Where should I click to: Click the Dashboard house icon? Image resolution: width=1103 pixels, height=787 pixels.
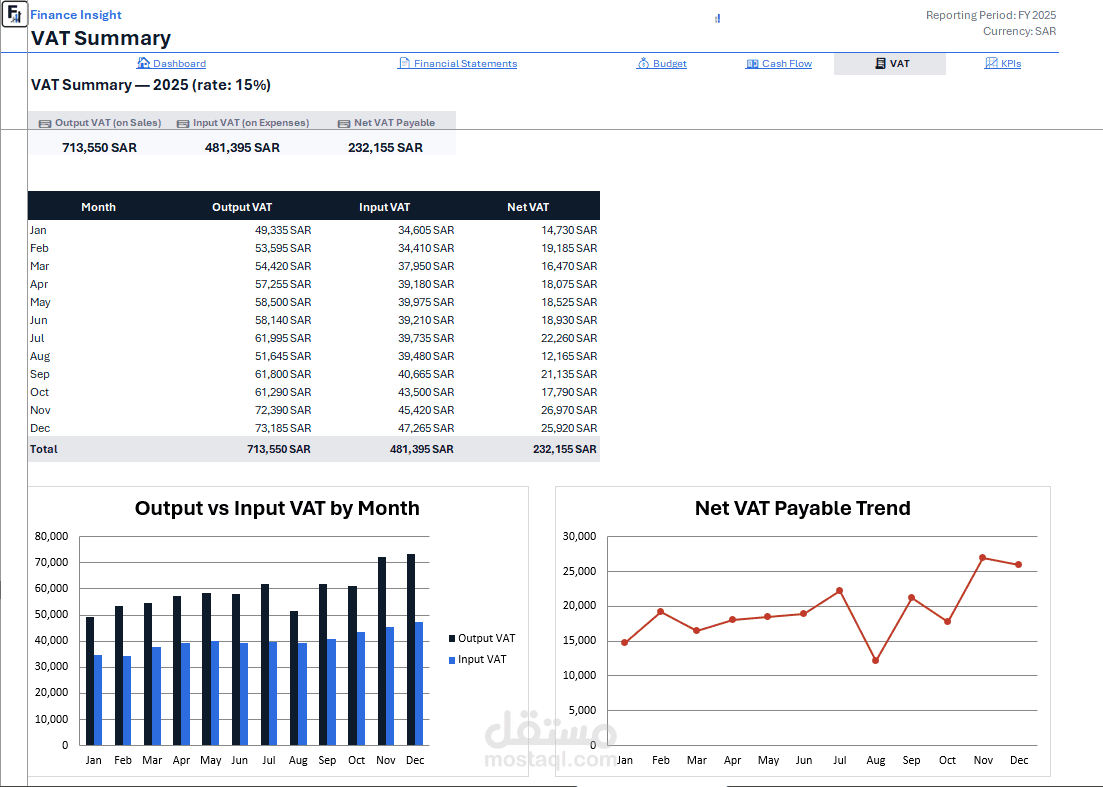click(x=144, y=63)
